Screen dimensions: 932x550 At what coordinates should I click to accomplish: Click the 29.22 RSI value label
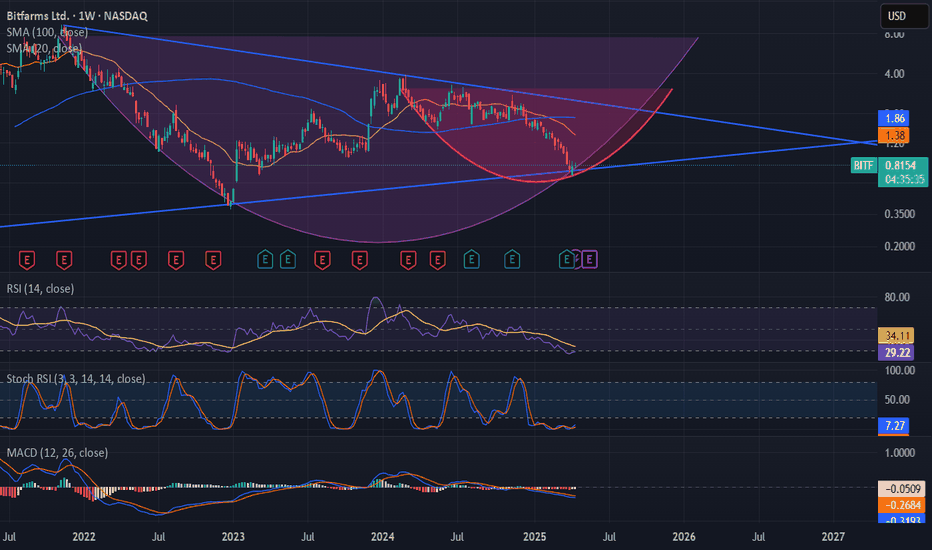(896, 353)
